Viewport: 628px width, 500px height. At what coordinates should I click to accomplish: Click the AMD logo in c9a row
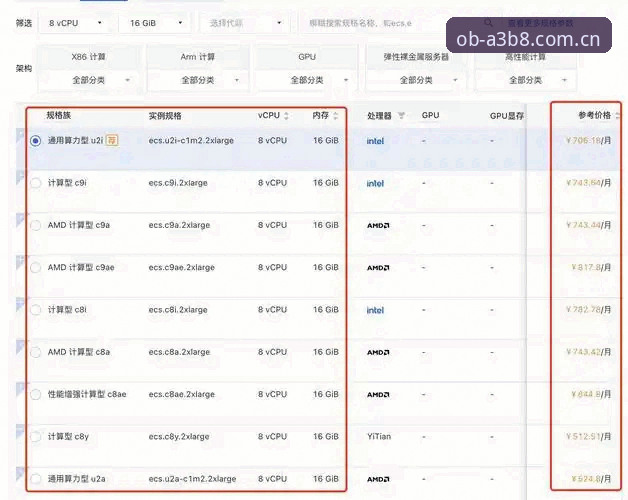(378, 226)
